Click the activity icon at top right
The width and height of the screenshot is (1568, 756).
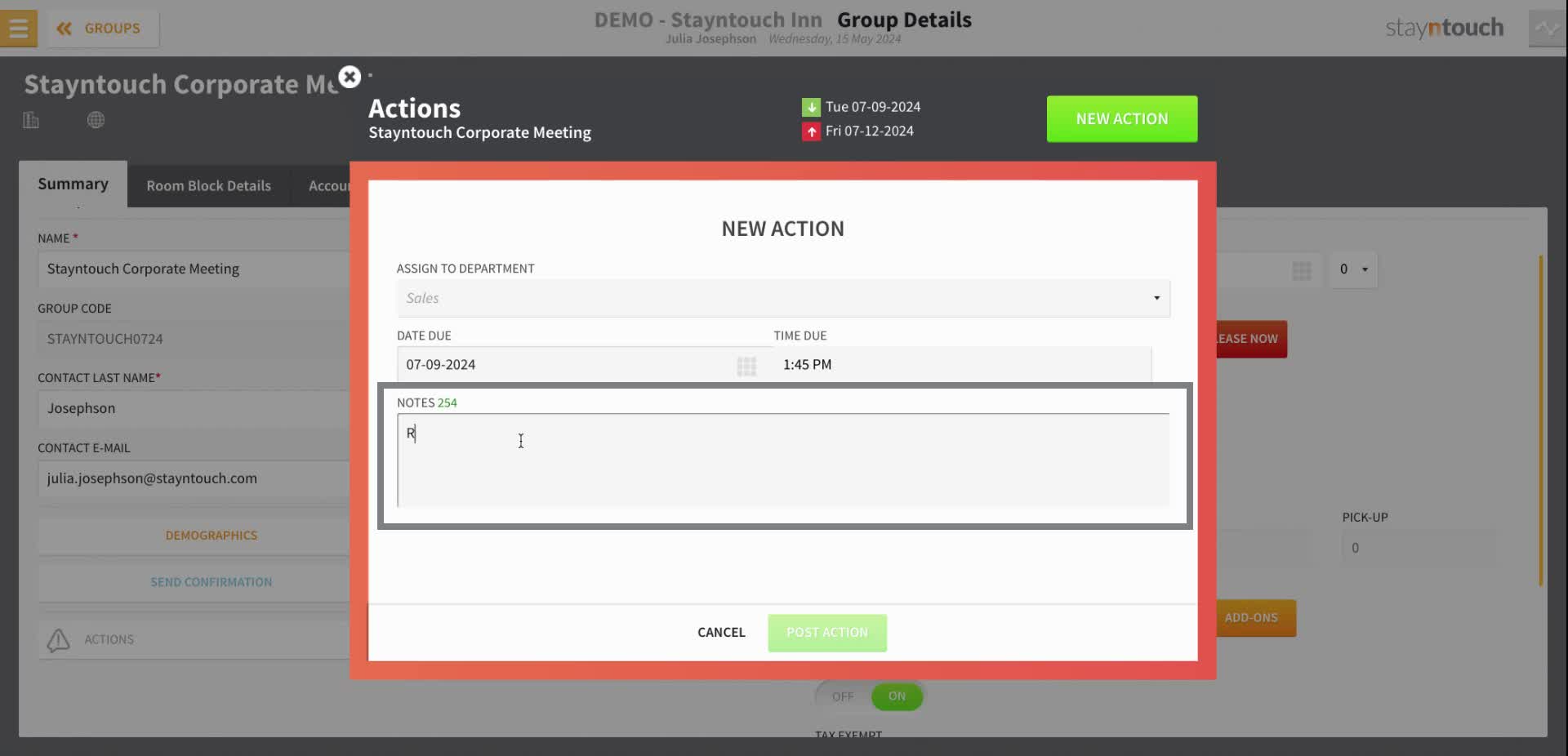pyautogui.click(x=1547, y=29)
